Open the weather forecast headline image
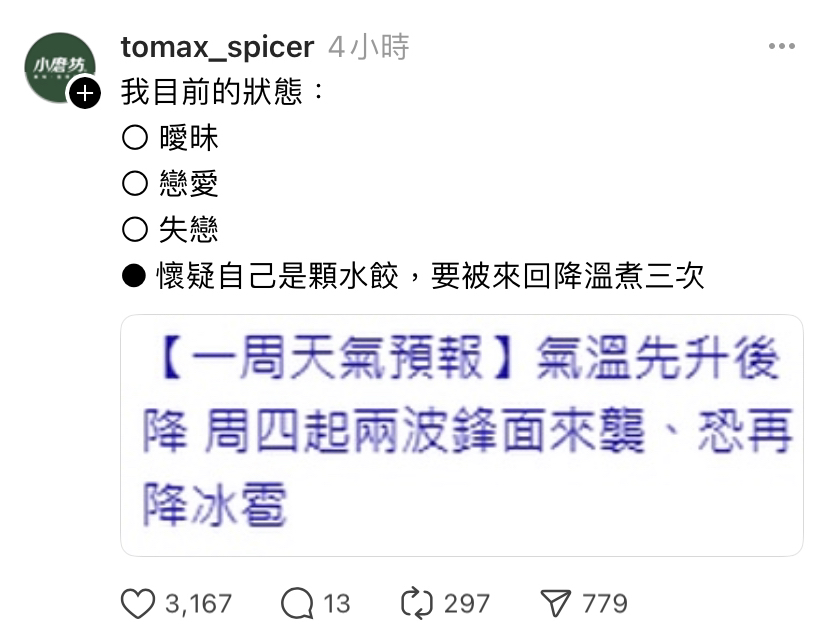This screenshot has height=640, width=828. point(462,435)
